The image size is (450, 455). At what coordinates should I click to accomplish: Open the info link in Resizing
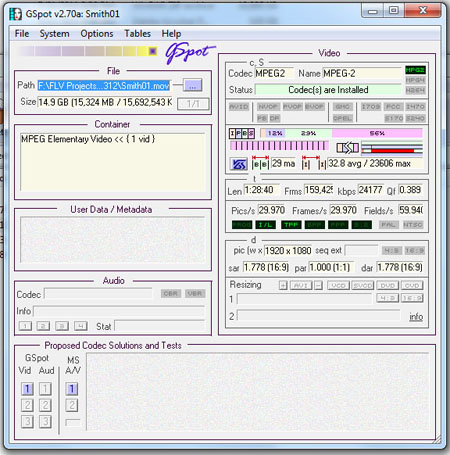tap(416, 317)
